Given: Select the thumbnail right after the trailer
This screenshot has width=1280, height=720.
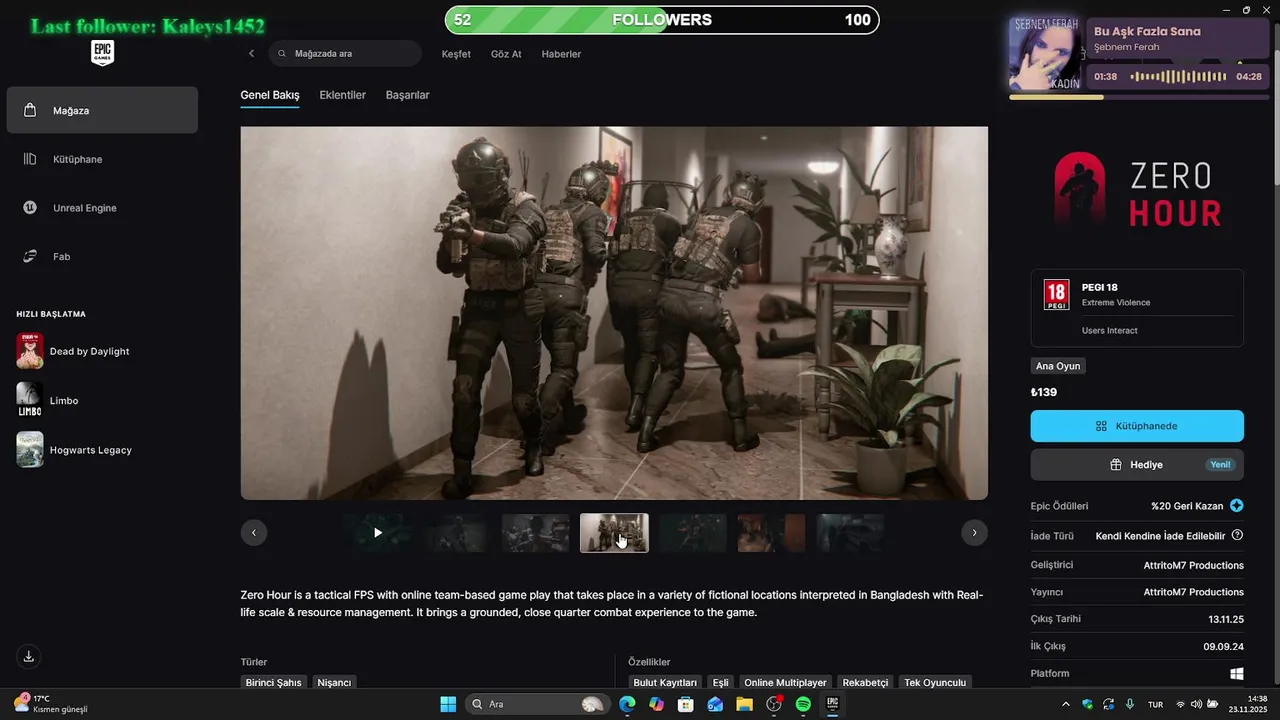Looking at the screenshot, I should 456,533.
